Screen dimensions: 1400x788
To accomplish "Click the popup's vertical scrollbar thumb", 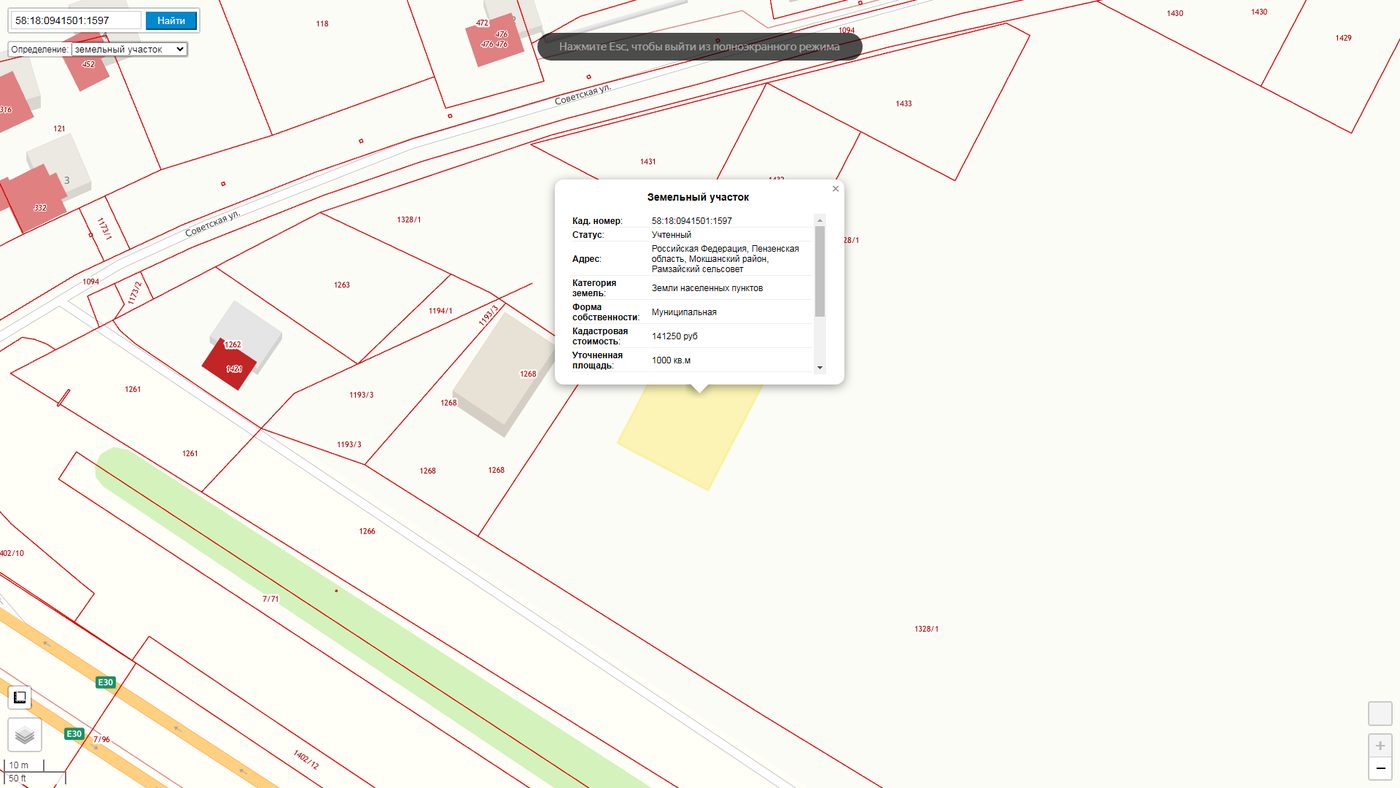I will click(x=820, y=271).
